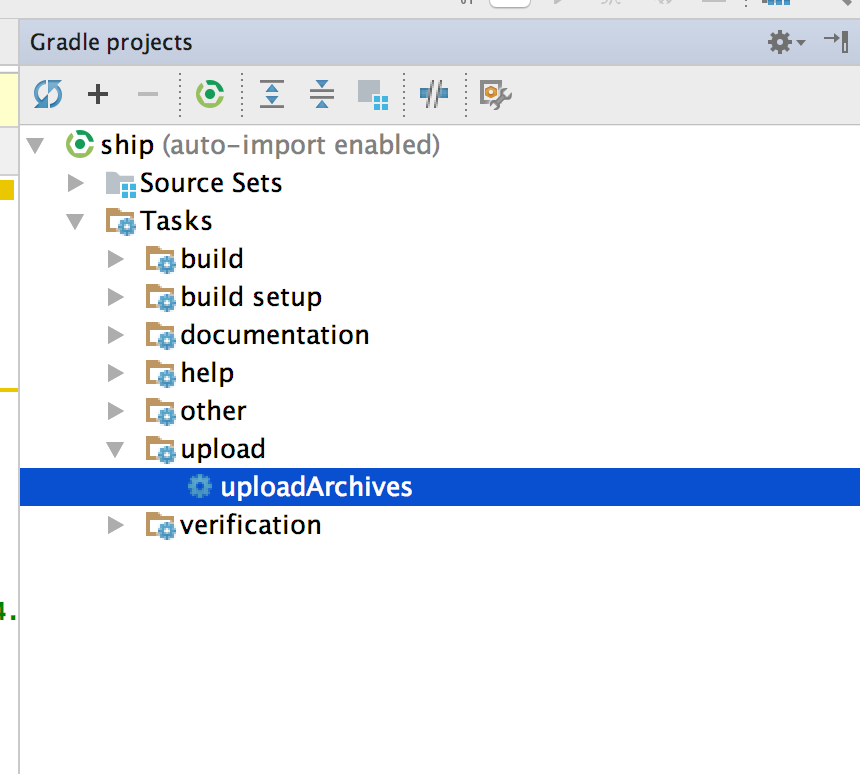This screenshot has height=774, width=860.
Task: Collapse the upload task group
Action: pos(116,449)
